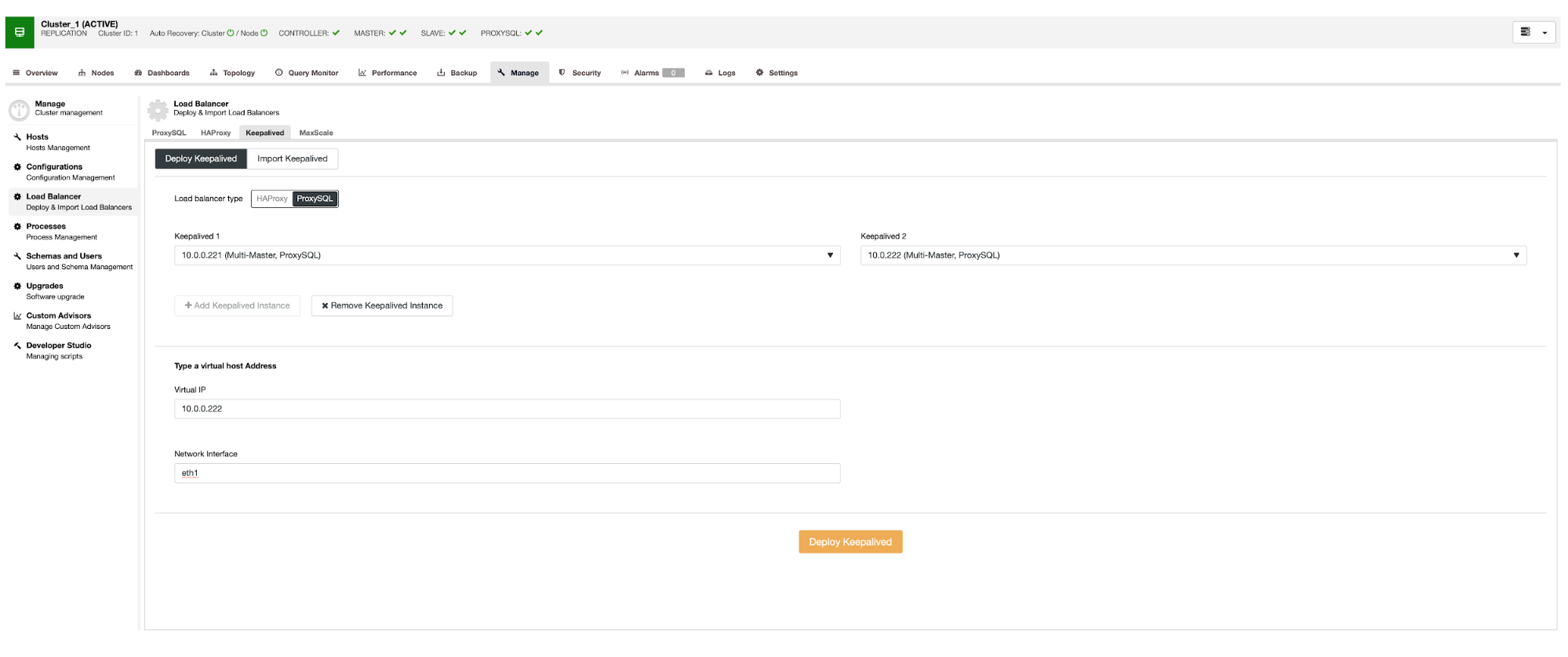Open Software upgrade in sidebar
The image size is (1568, 657).
click(55, 297)
